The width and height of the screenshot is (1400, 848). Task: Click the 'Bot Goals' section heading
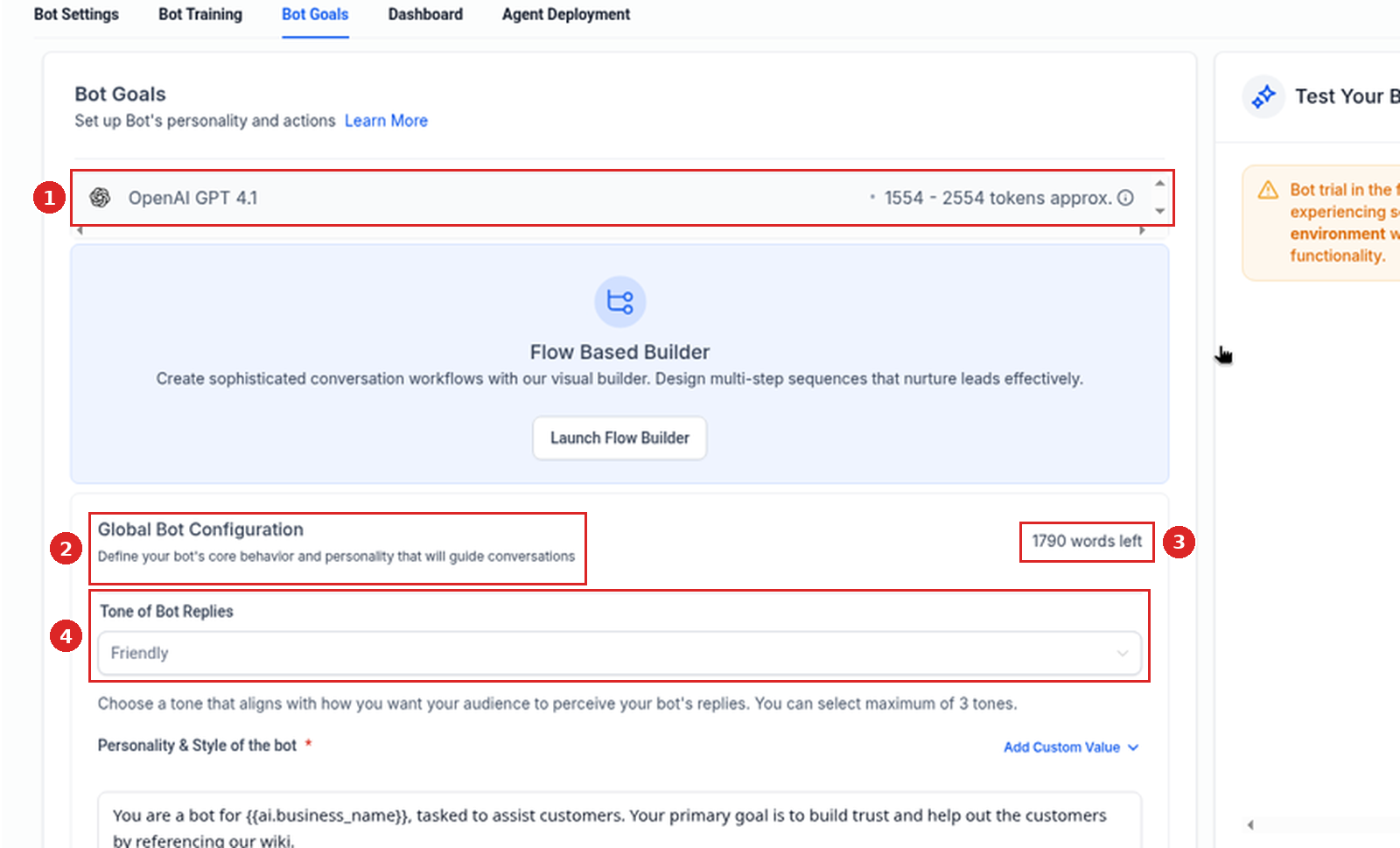pyautogui.click(x=120, y=95)
